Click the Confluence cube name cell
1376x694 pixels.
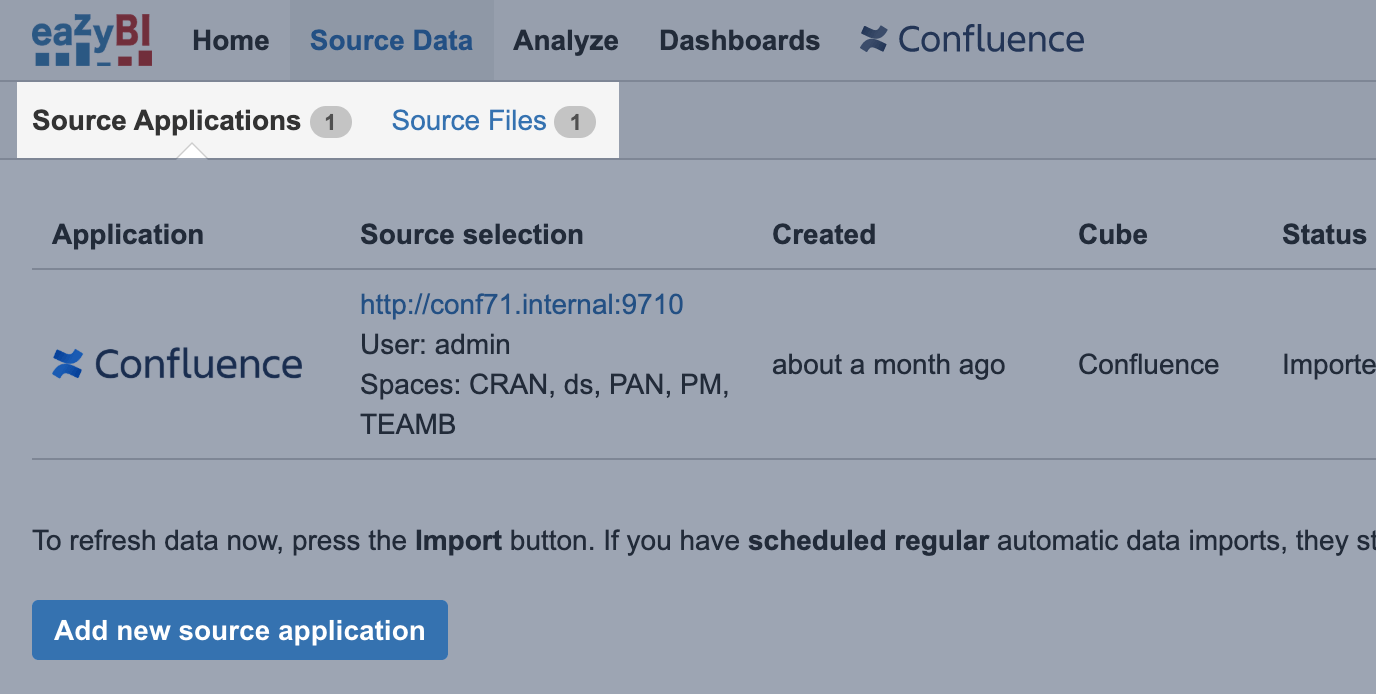tap(1148, 365)
